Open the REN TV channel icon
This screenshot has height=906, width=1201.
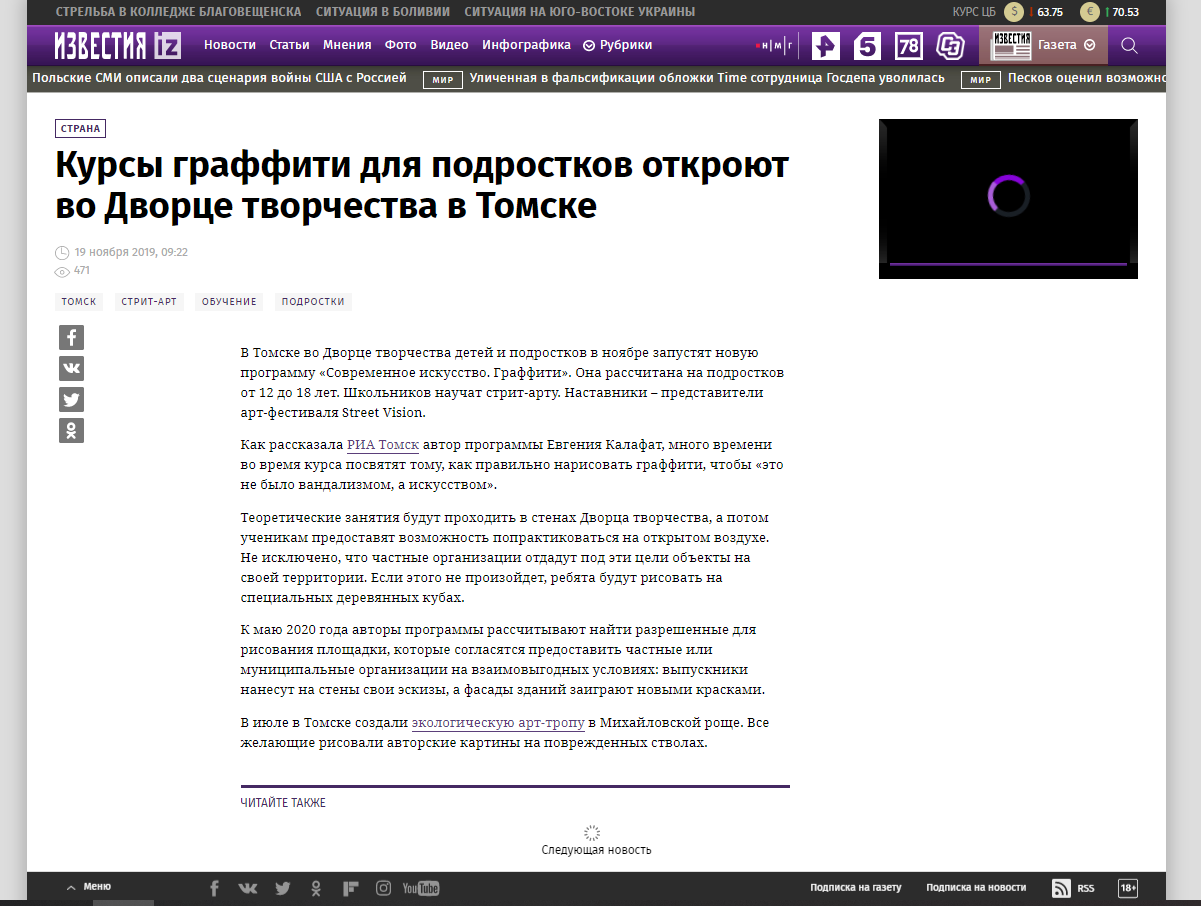pos(825,46)
